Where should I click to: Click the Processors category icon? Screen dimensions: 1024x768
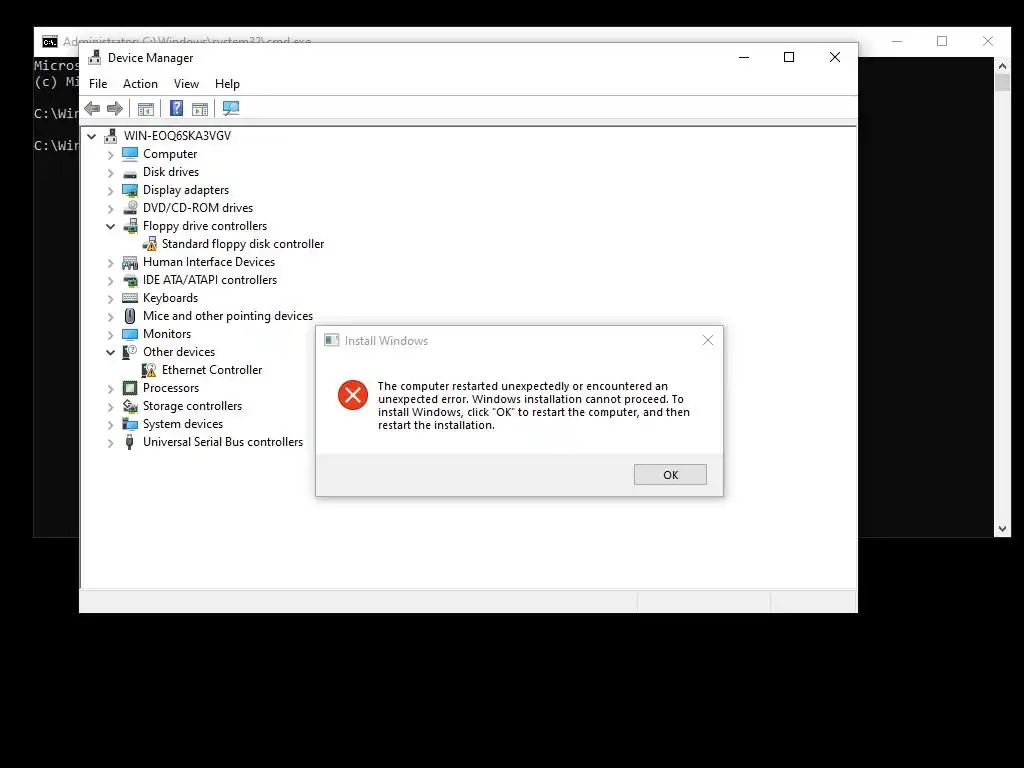click(x=130, y=388)
